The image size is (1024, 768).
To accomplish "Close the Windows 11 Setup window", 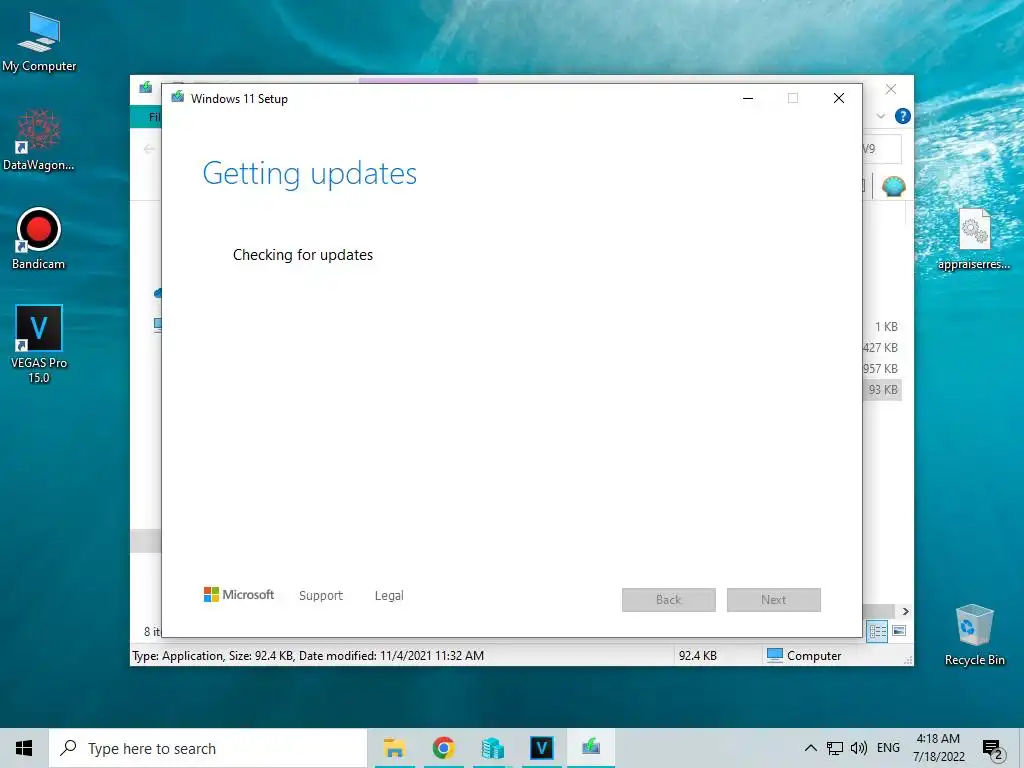I will pyautogui.click(x=839, y=98).
